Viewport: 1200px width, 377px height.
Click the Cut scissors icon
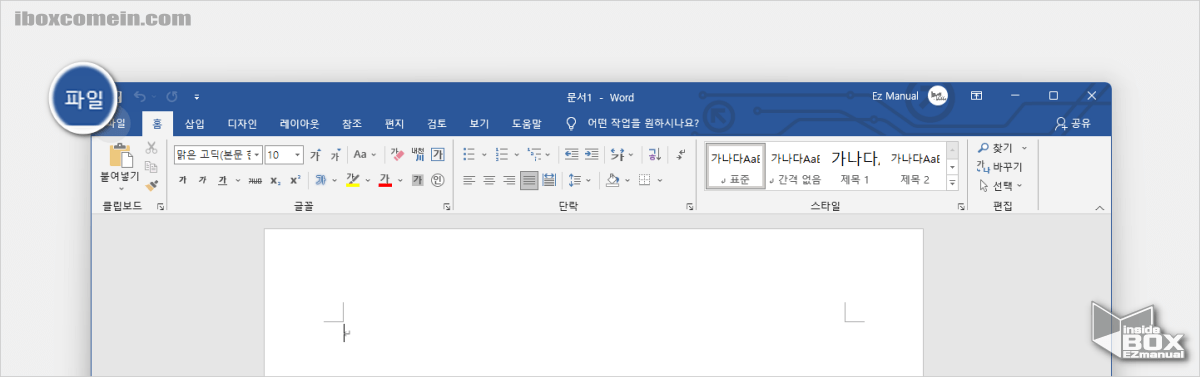click(x=152, y=148)
